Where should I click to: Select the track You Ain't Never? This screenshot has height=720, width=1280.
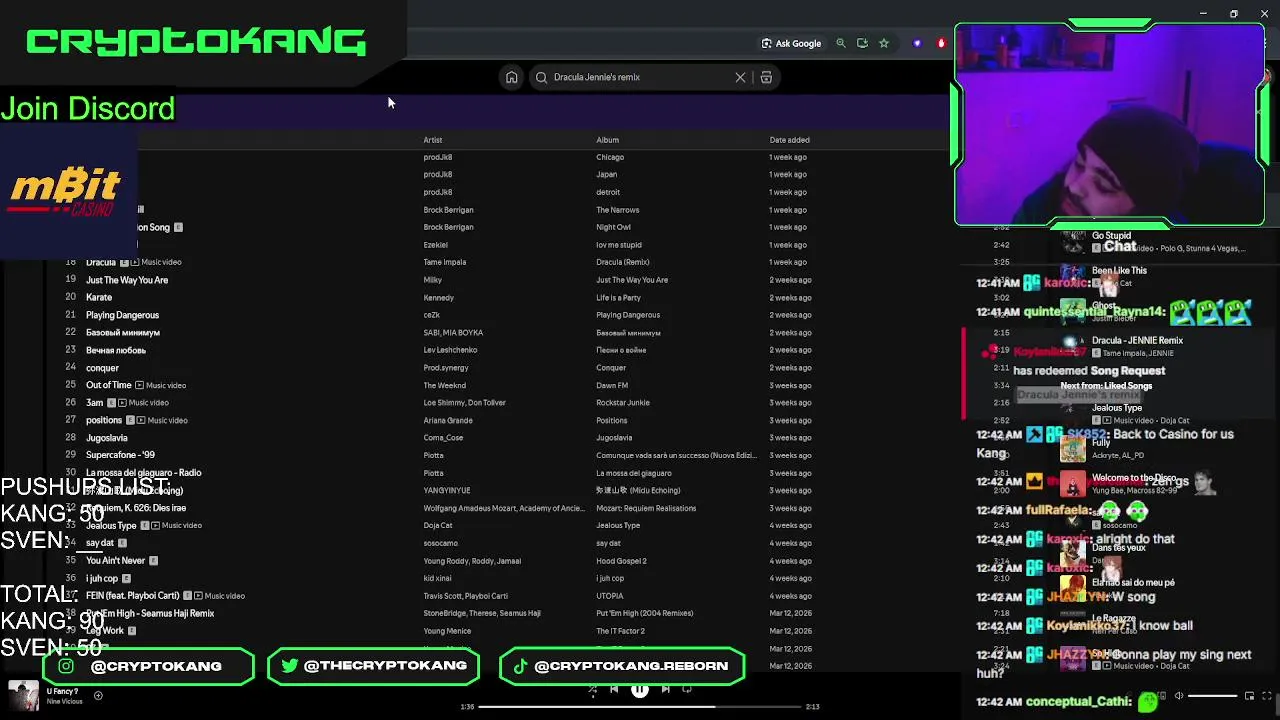(116, 561)
